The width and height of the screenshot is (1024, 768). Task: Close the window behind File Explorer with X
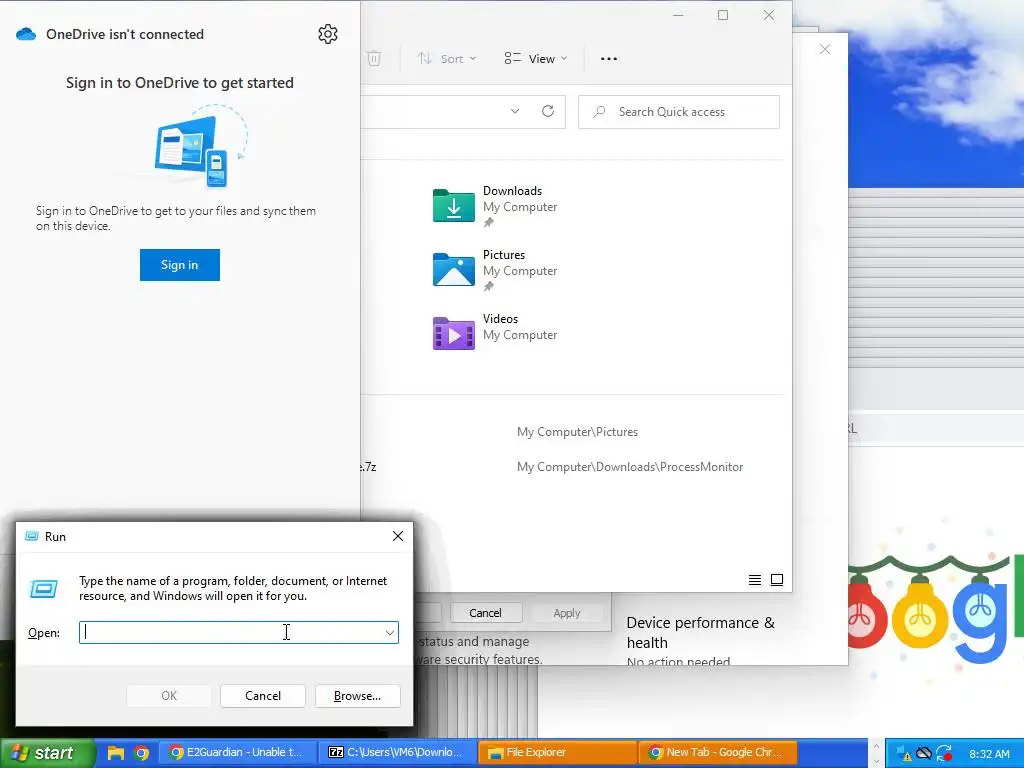coord(825,49)
